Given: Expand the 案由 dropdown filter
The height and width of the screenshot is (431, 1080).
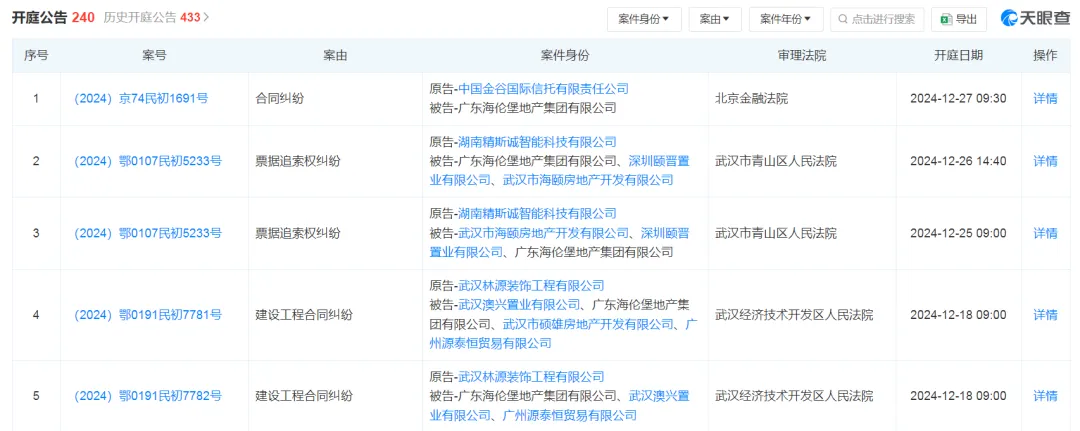Looking at the screenshot, I should (x=714, y=19).
